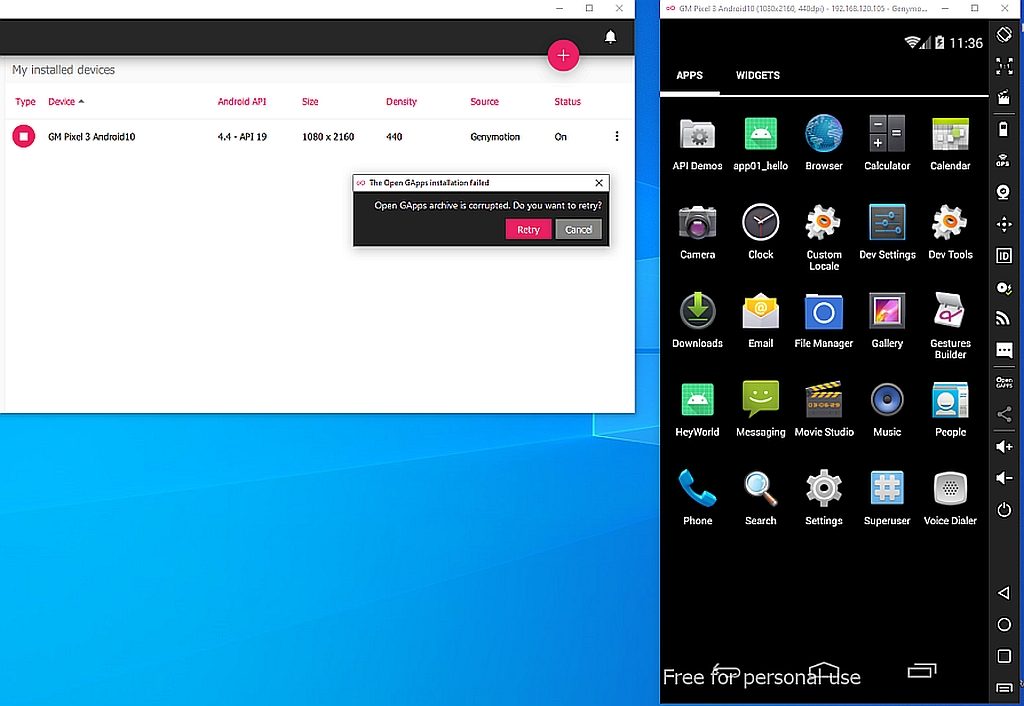Click the Status column header
Screen dimensions: 1024x706
(x=567, y=102)
